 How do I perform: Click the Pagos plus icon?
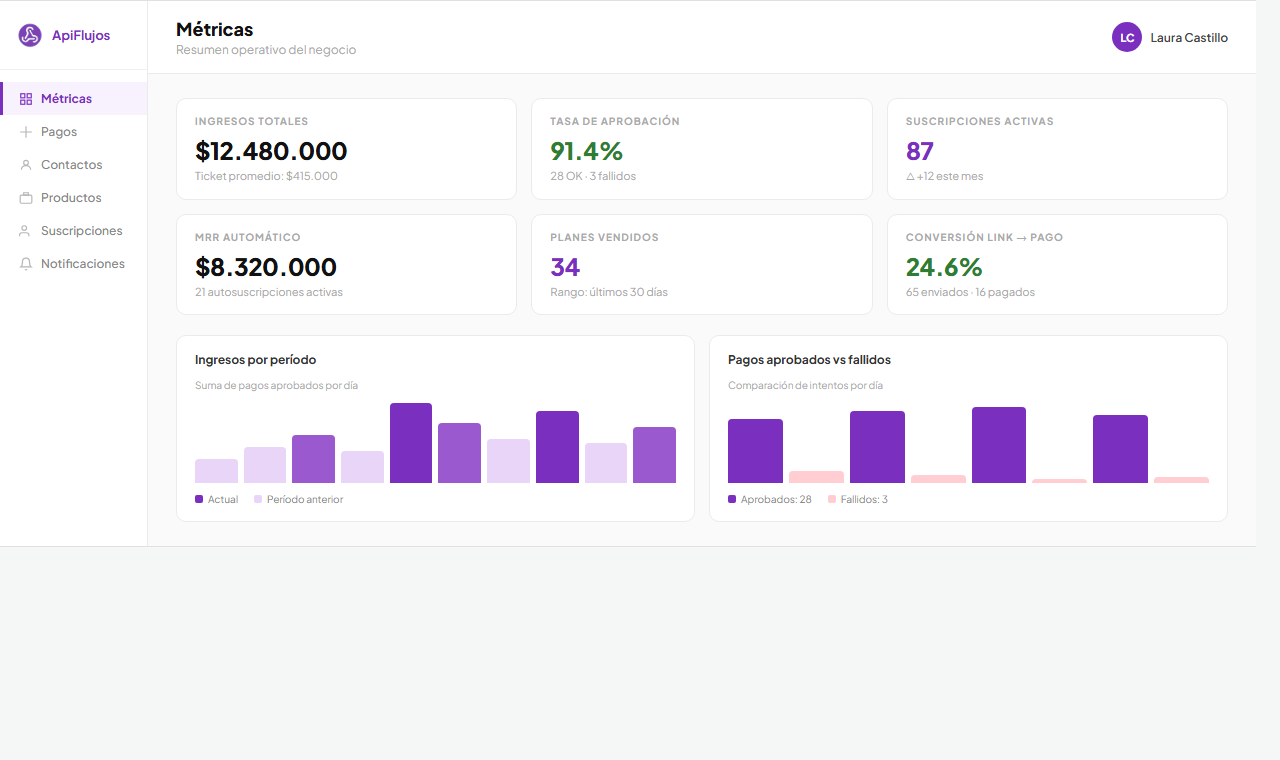click(26, 132)
